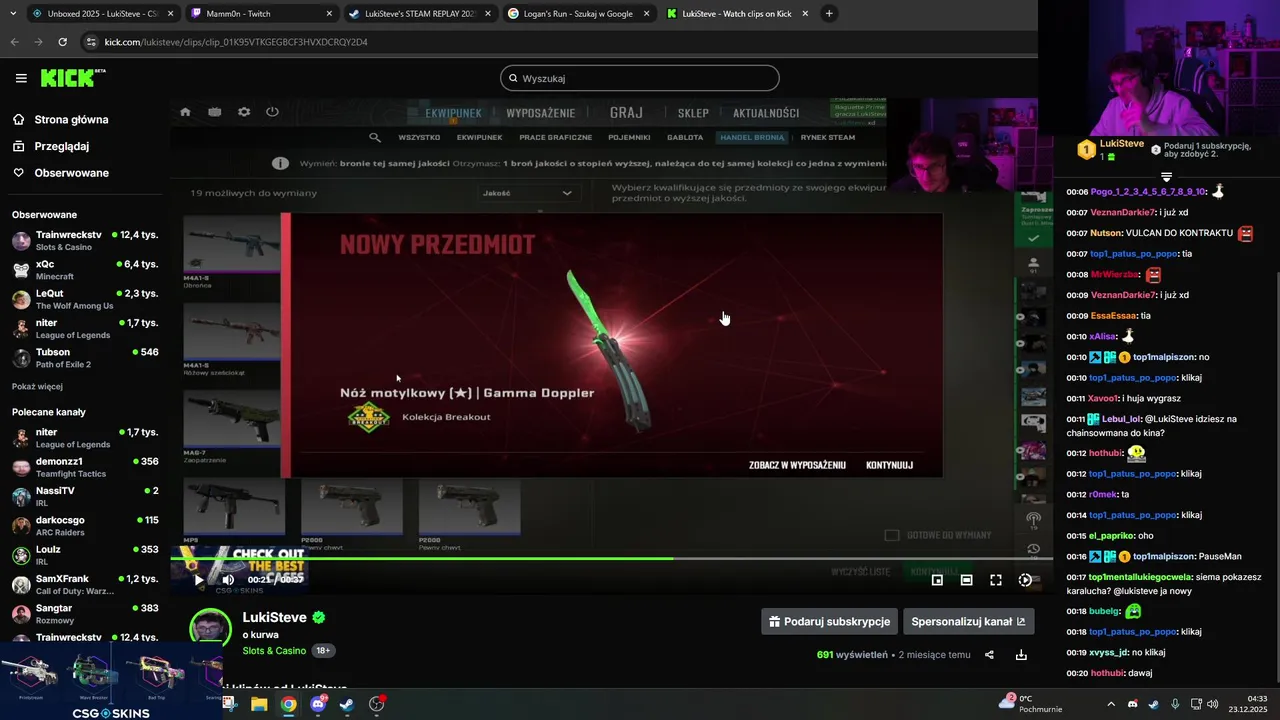
Task: Click Podaruj subskrypcje button
Action: pyautogui.click(x=829, y=621)
